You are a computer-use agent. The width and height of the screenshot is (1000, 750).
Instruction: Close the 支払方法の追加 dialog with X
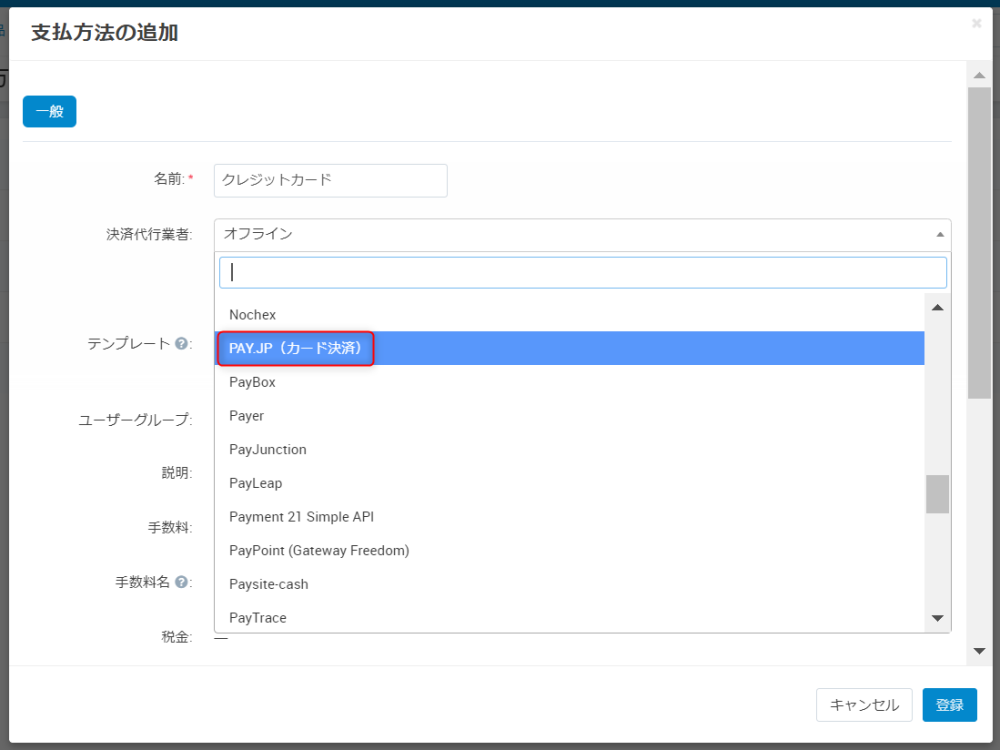[x=976, y=23]
